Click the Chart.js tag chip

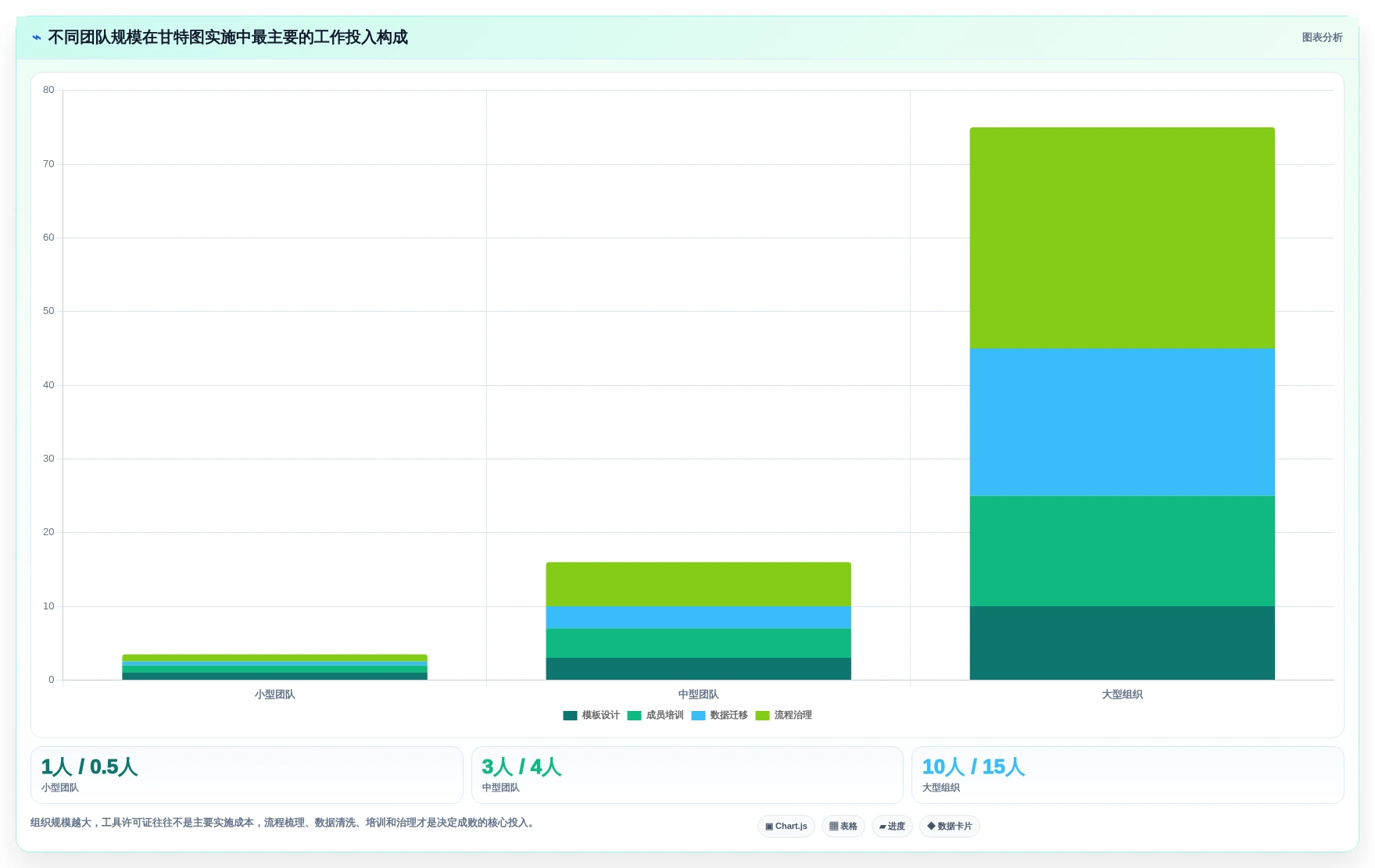pyautogui.click(x=786, y=827)
